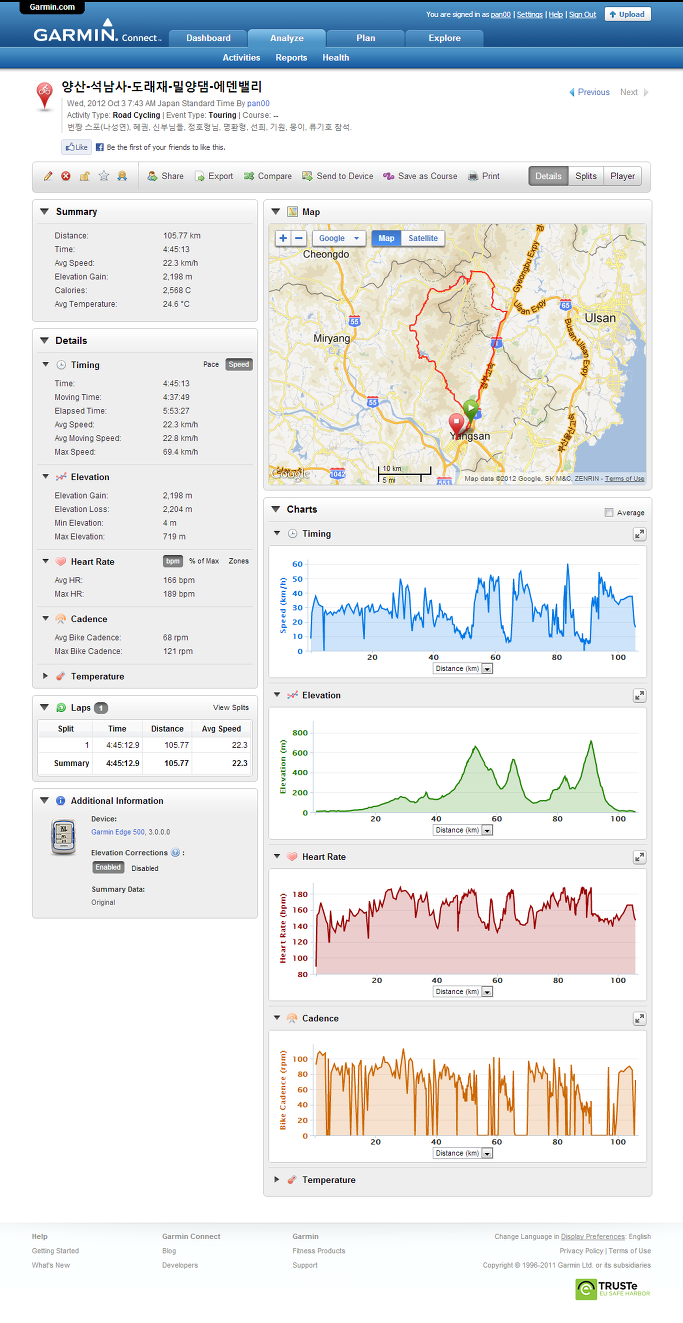This screenshot has height=1323, width=683.
Task: Click the award badge icon in toolbar
Action: point(121,176)
